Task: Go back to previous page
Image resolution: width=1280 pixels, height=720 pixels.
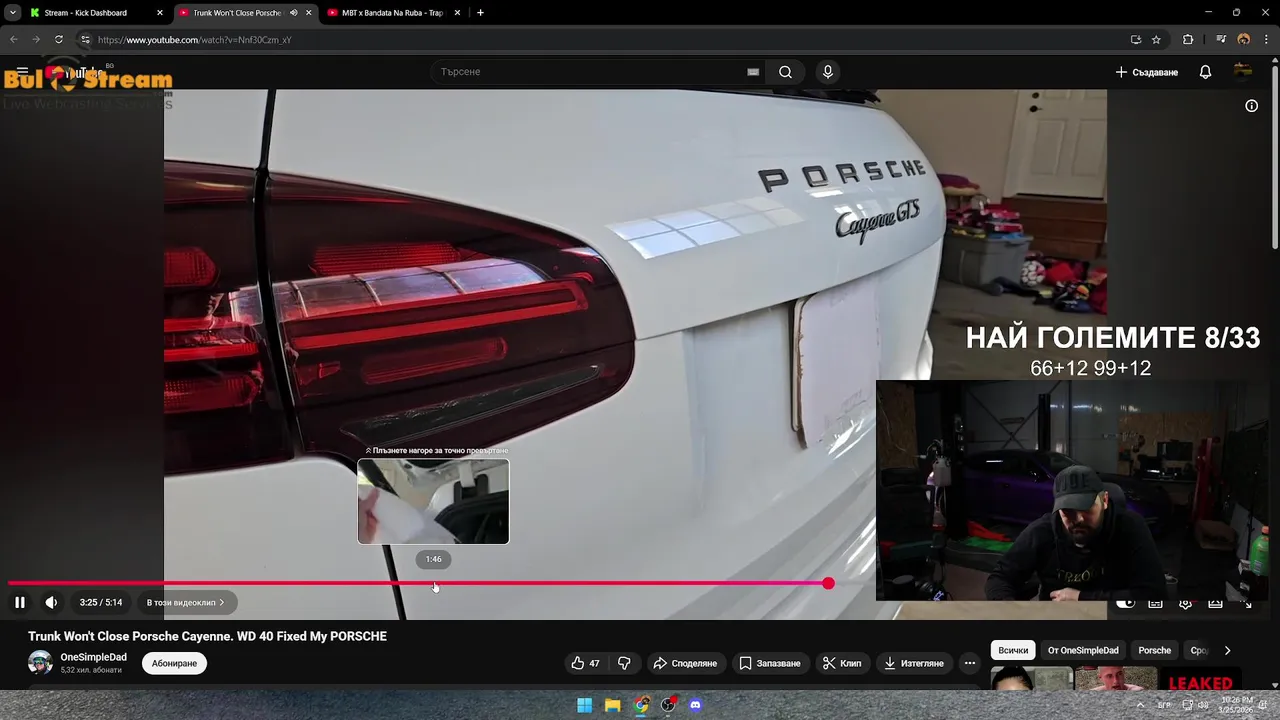Action: [14, 40]
